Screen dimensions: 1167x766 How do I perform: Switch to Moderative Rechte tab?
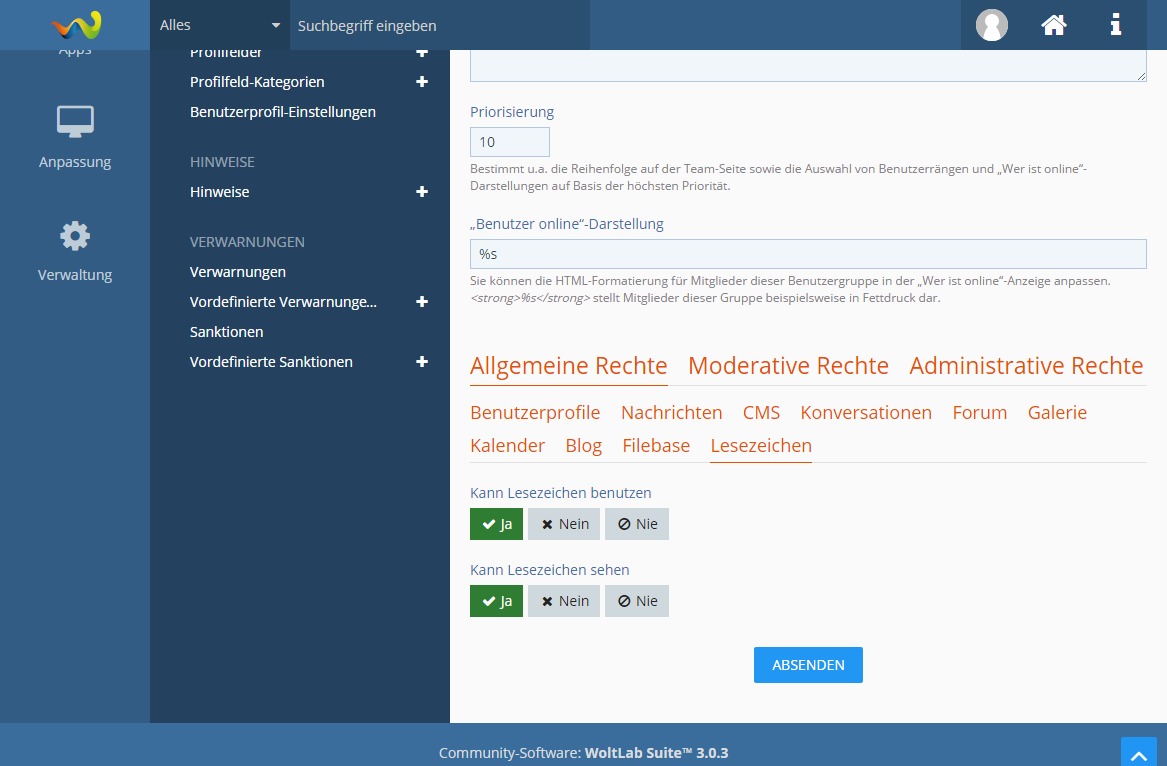point(788,366)
